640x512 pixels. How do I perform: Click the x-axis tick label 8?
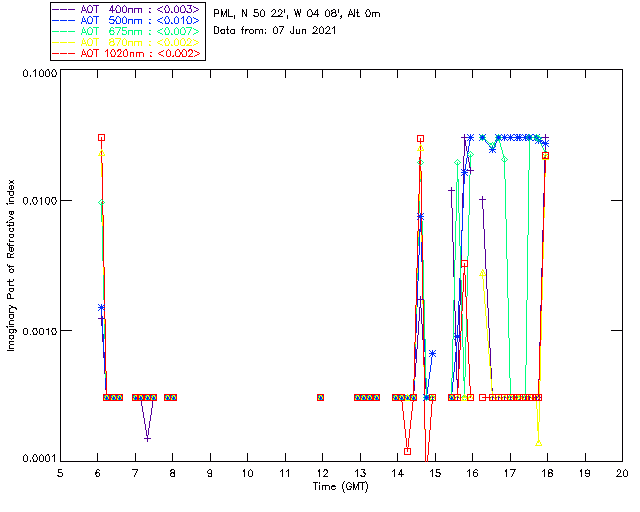point(173,473)
